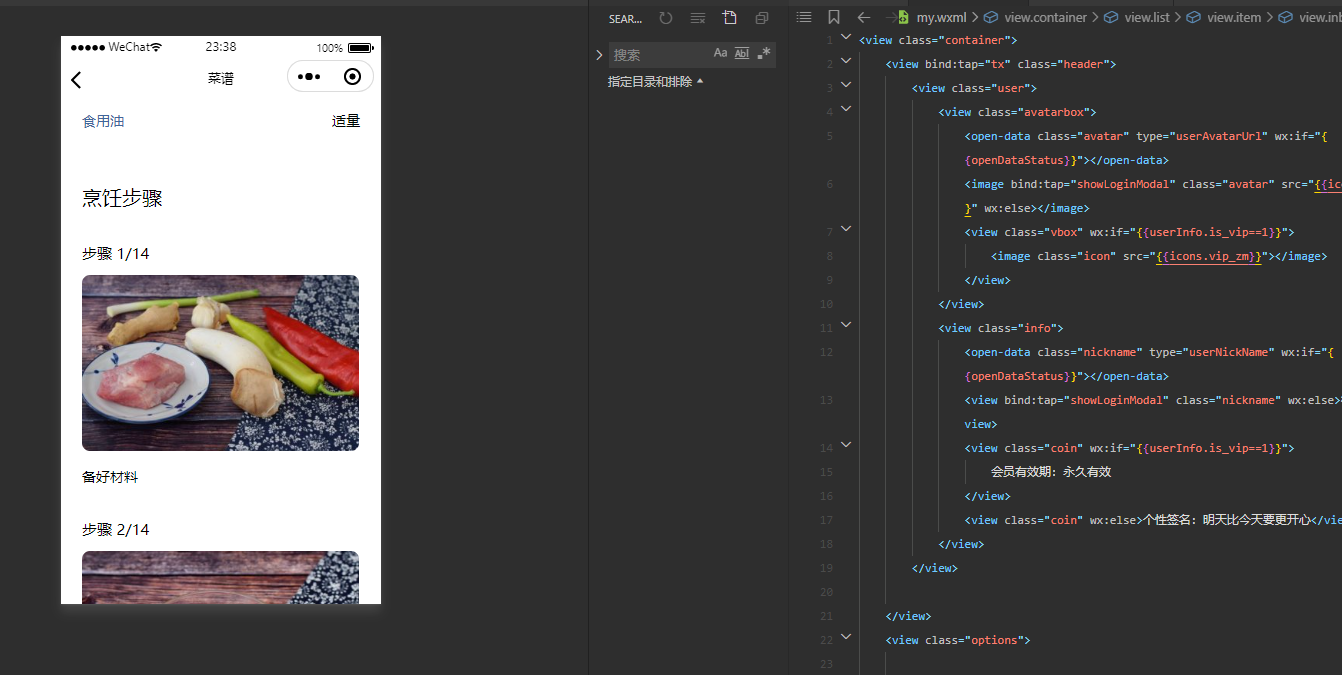Click the 会员有效期: 永久有效 code text
This screenshot has width=1342, height=675.
[1051, 472]
